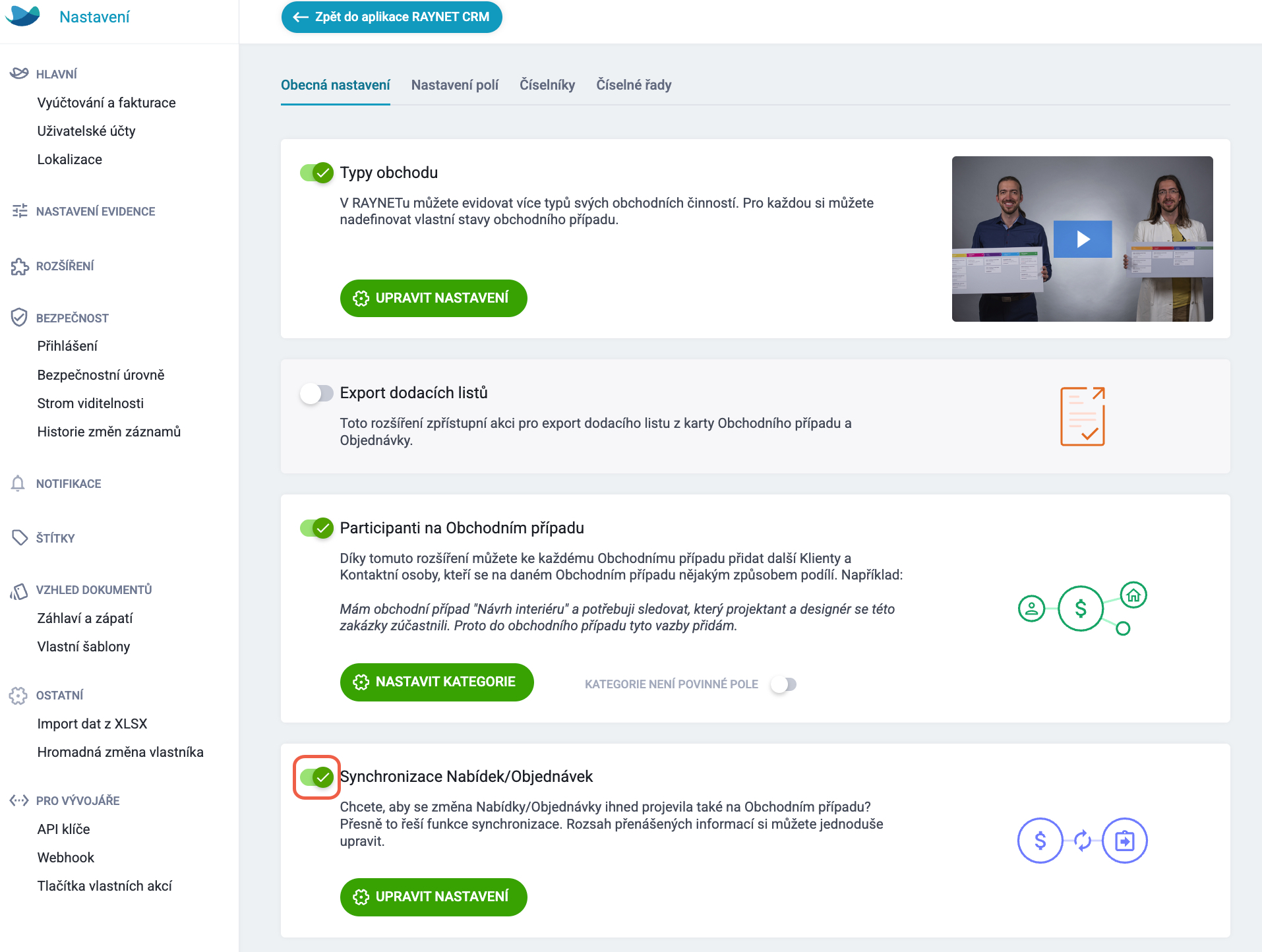Play the Typy obchodu video
Screen dimensions: 1262x952
click(x=1082, y=239)
